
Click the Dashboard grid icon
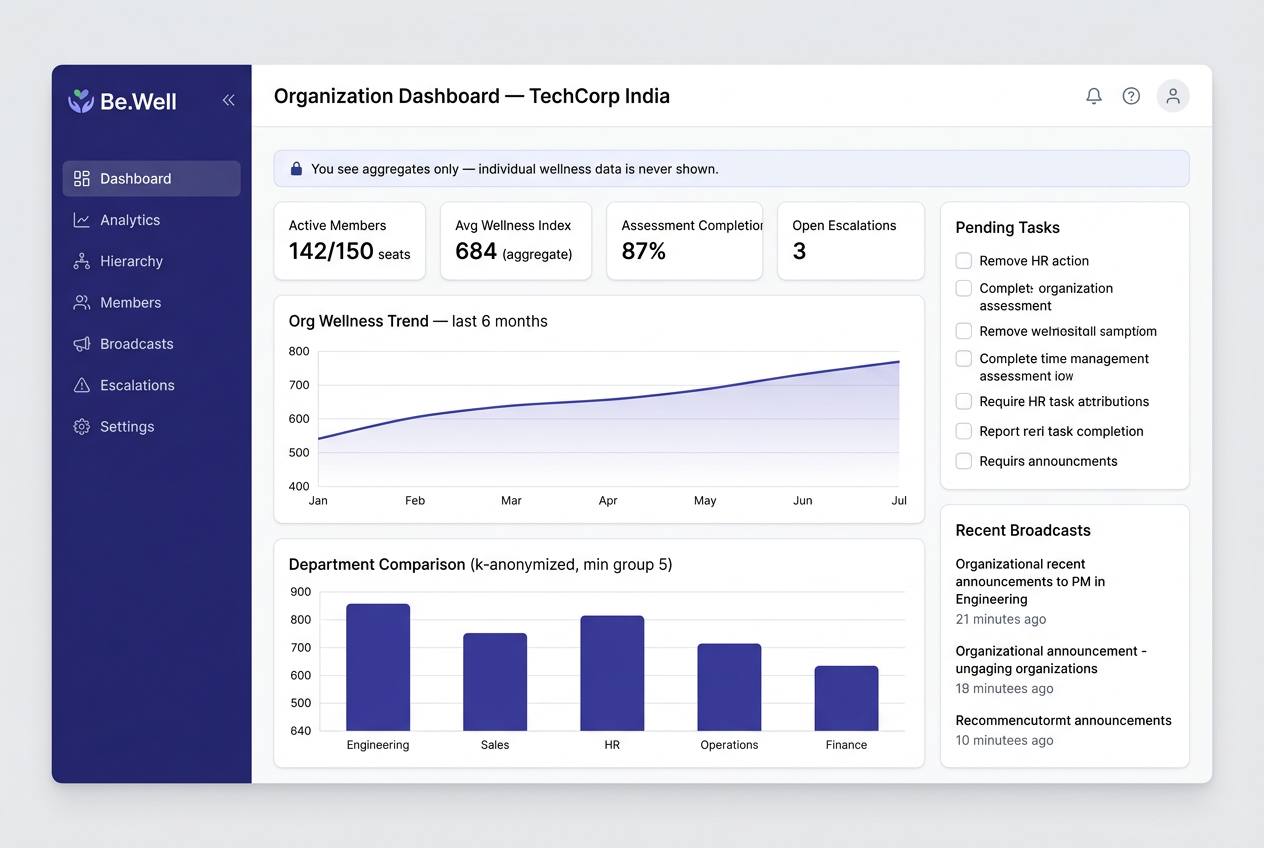82,178
